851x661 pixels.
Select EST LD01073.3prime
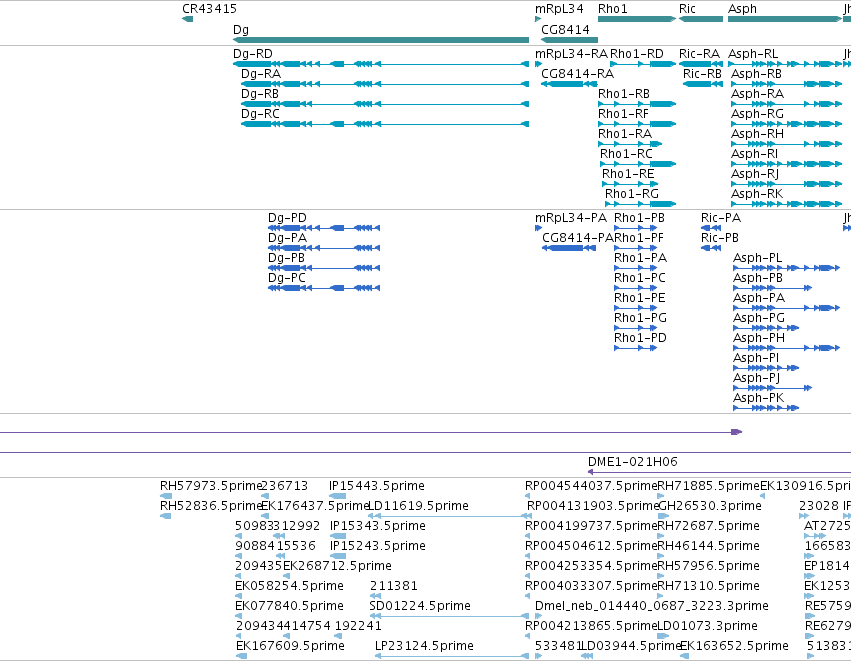coord(663,636)
